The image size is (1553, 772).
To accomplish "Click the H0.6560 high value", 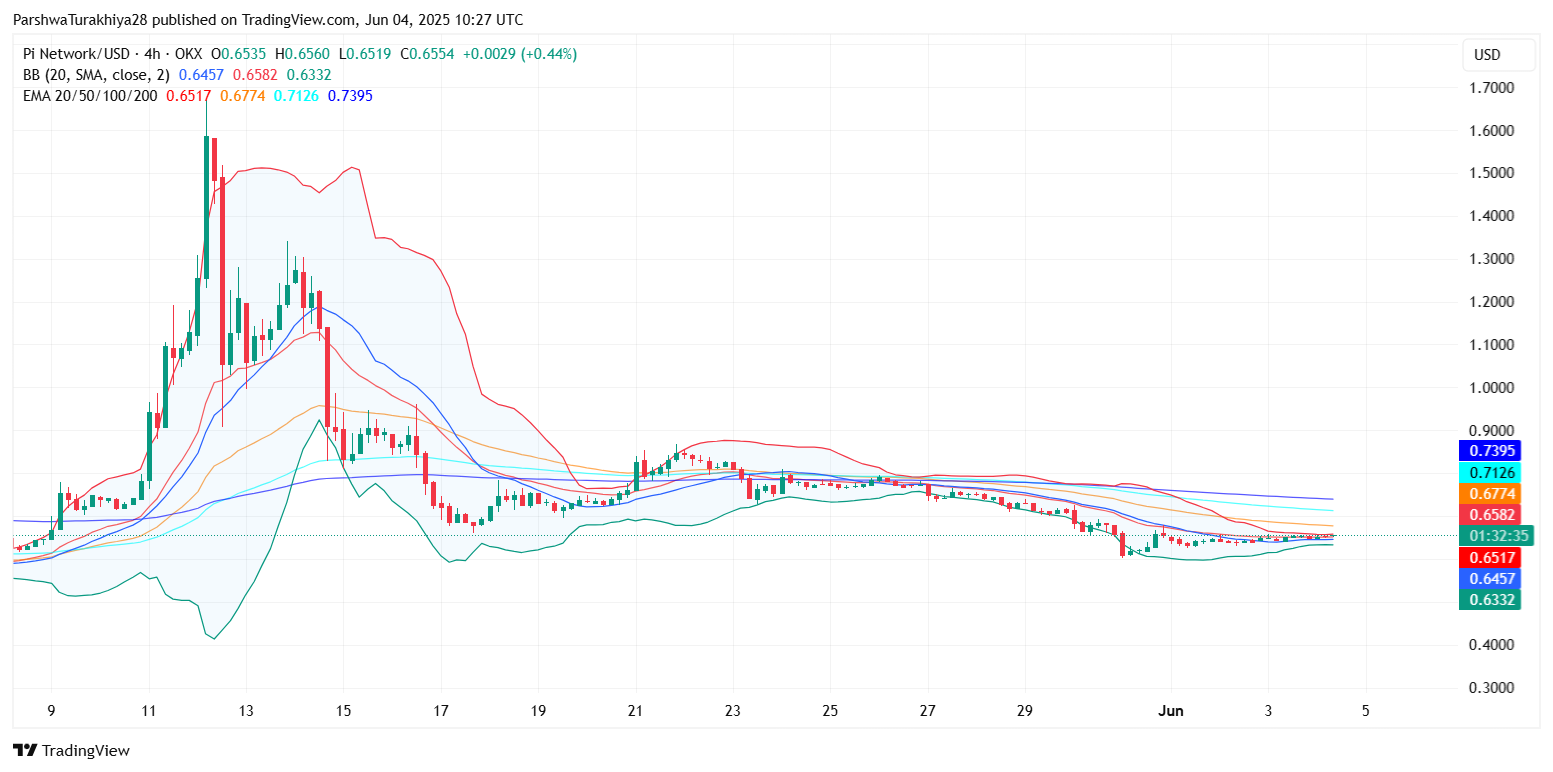I will (304, 54).
